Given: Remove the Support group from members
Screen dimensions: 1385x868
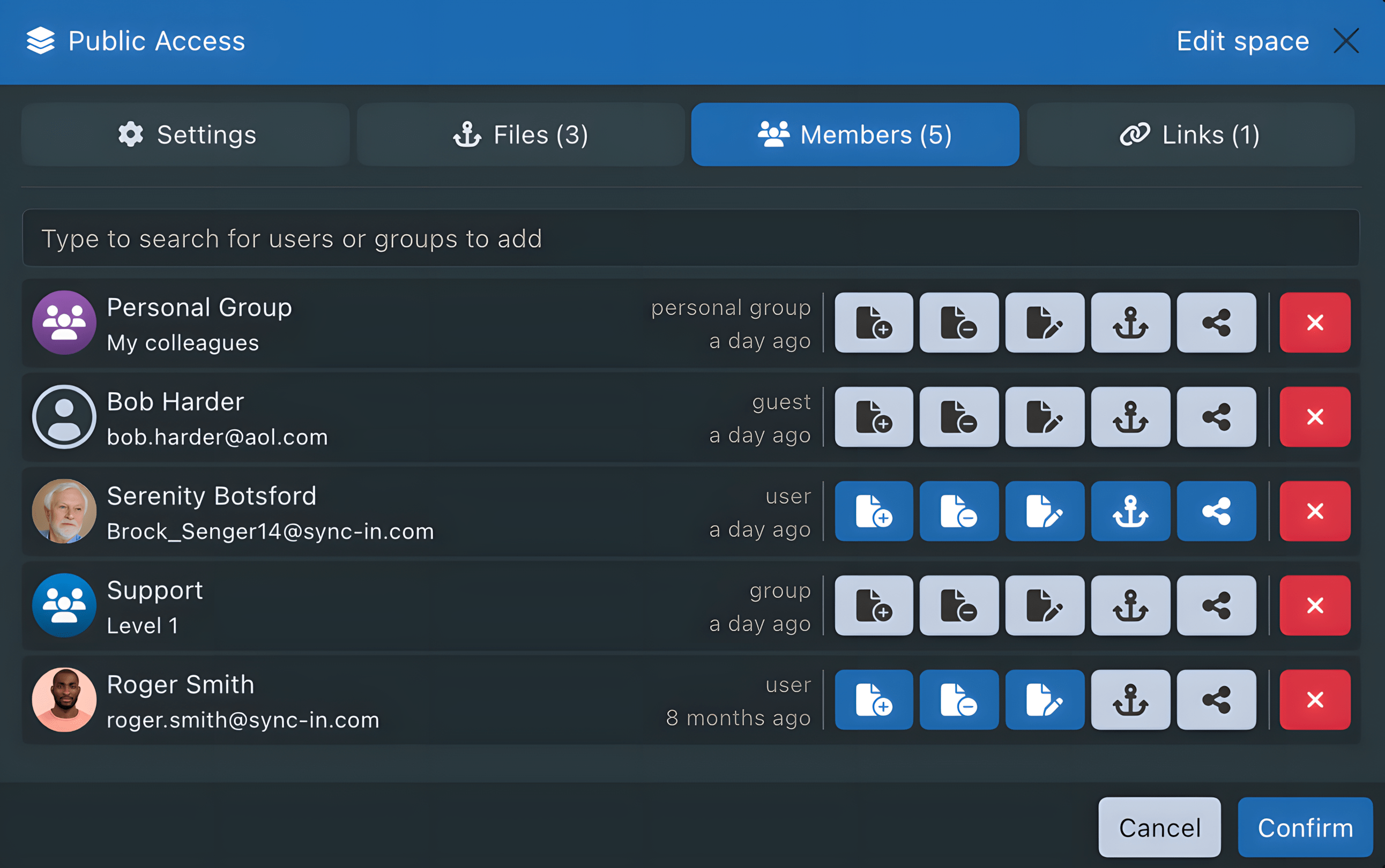Looking at the screenshot, I should [x=1315, y=605].
